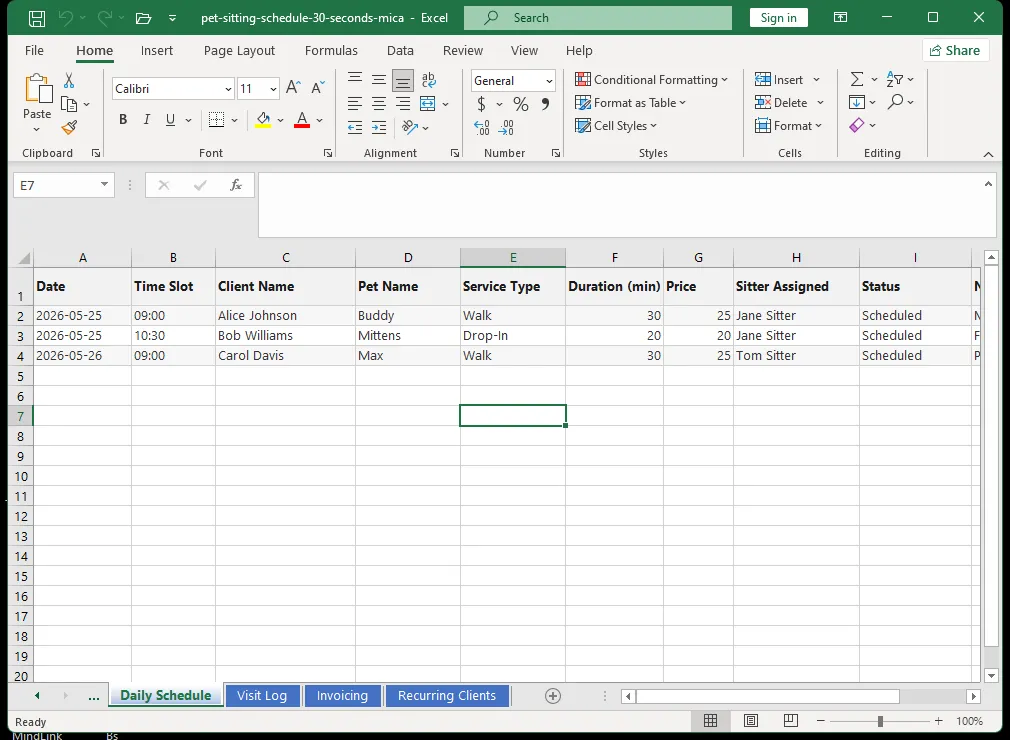Open the General number format dropdown
Viewport: 1010px width, 740px height.
[549, 81]
